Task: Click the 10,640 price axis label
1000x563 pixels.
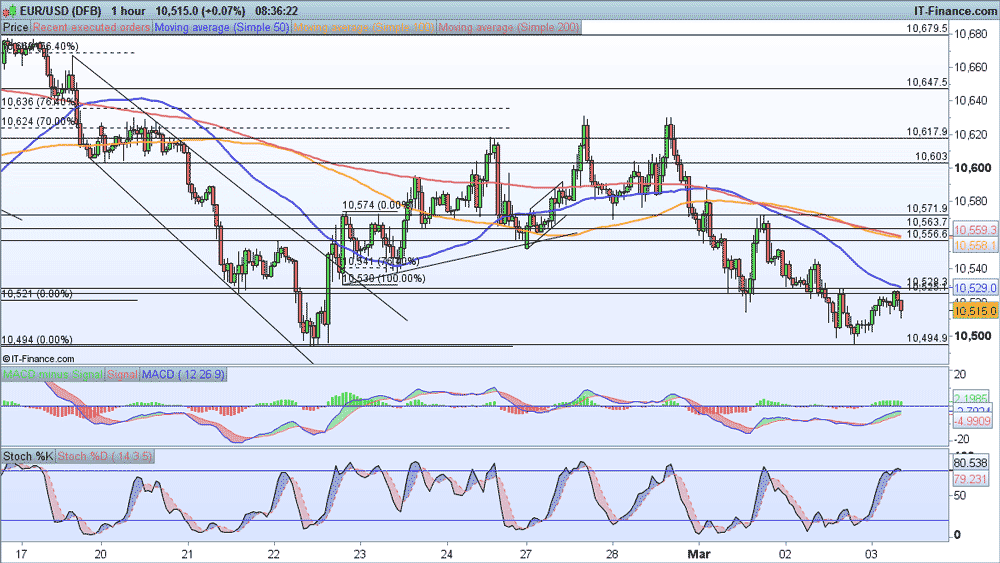Action: tap(973, 101)
